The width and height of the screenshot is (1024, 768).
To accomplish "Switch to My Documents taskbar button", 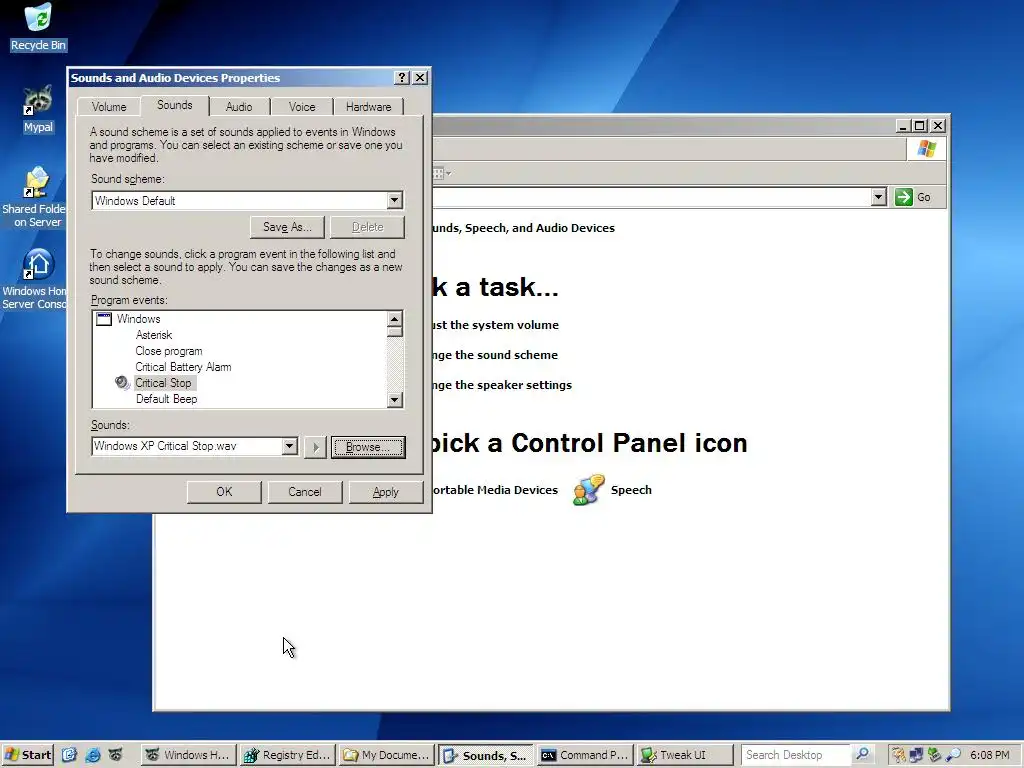I will coord(386,755).
